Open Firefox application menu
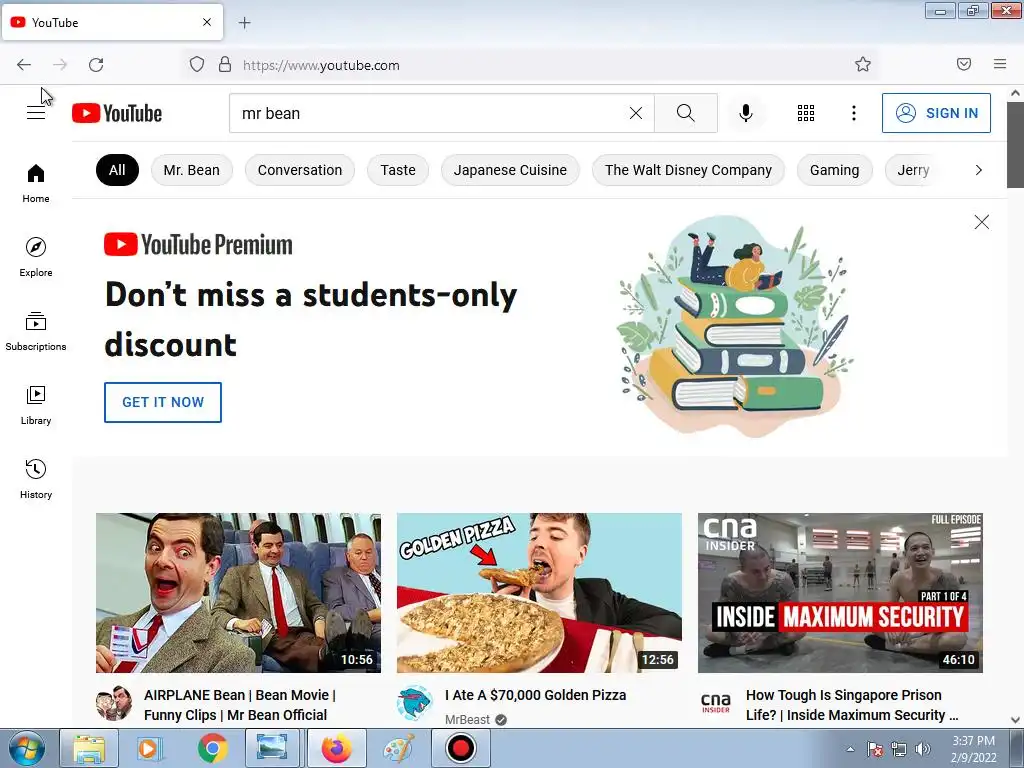The width and height of the screenshot is (1024, 768). point(1000,64)
